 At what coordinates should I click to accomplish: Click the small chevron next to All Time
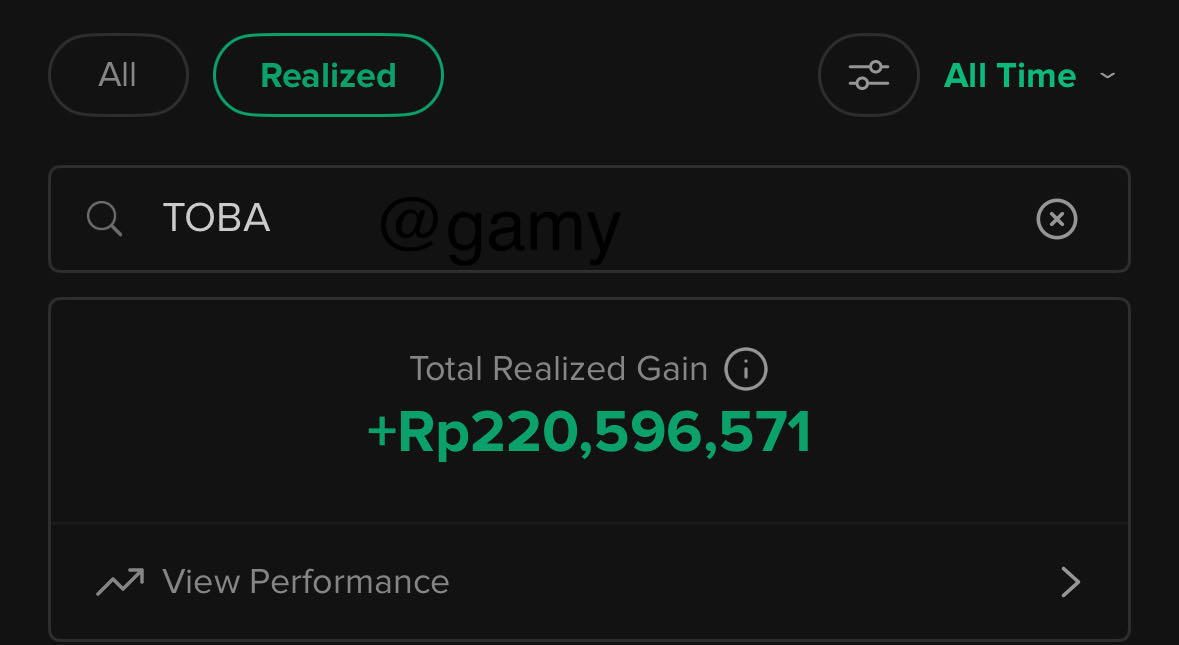[1107, 76]
